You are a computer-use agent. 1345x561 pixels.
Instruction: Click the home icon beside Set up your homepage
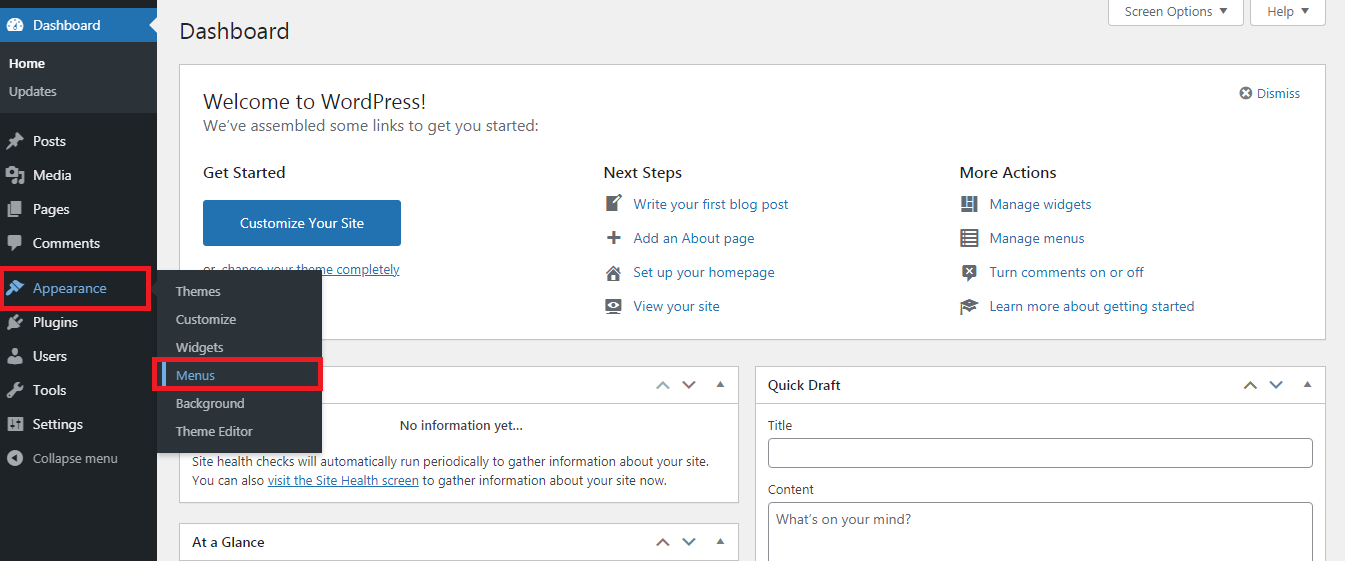tap(614, 272)
